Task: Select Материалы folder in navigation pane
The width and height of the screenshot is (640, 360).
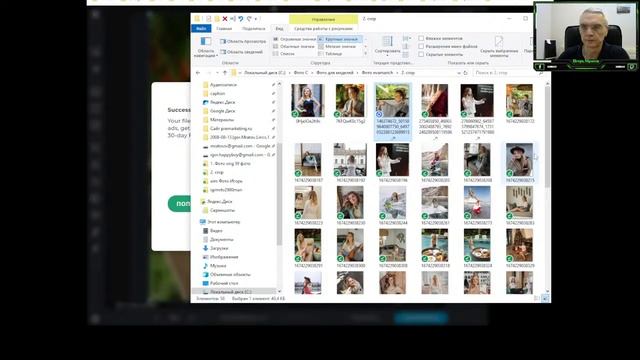Action: click(x=222, y=120)
